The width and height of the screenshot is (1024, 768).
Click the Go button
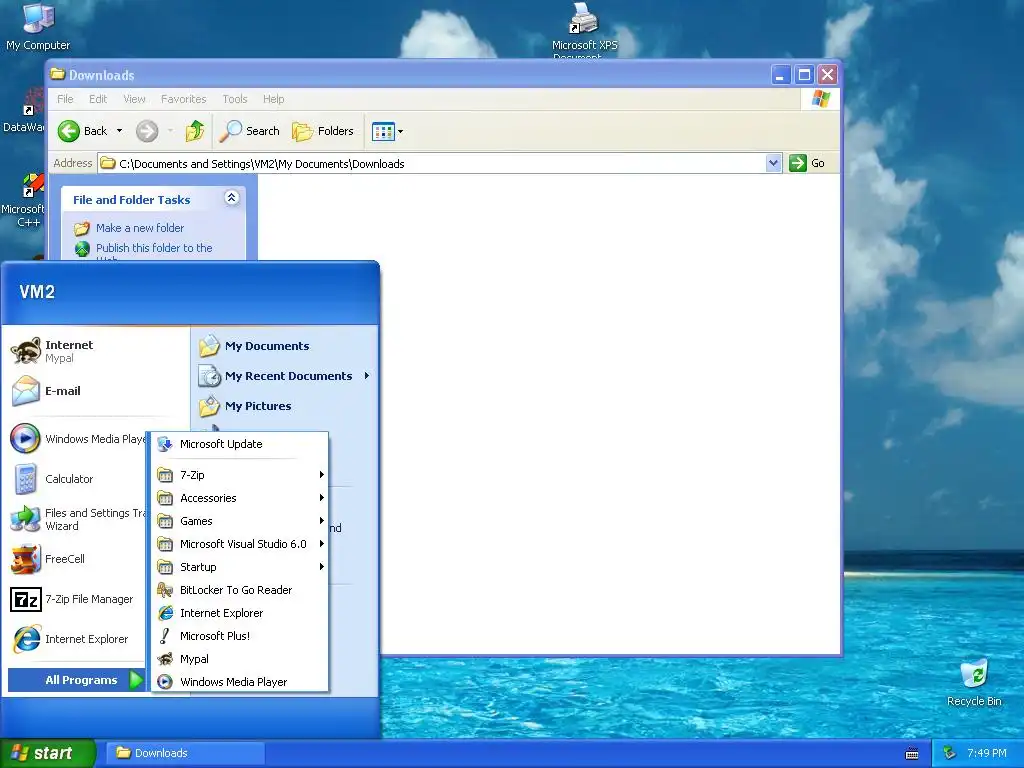[807, 163]
